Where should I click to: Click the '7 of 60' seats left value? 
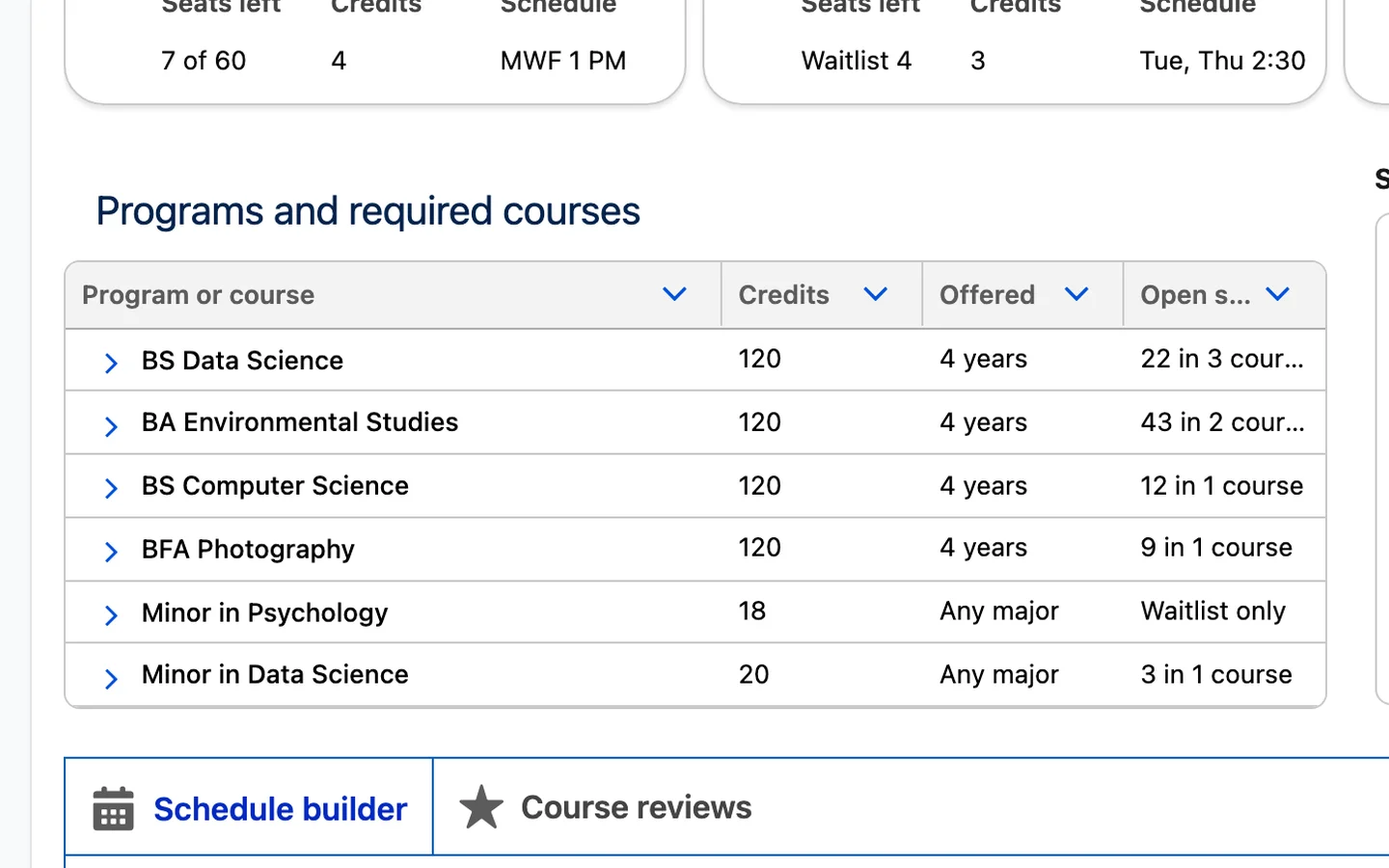tap(204, 61)
